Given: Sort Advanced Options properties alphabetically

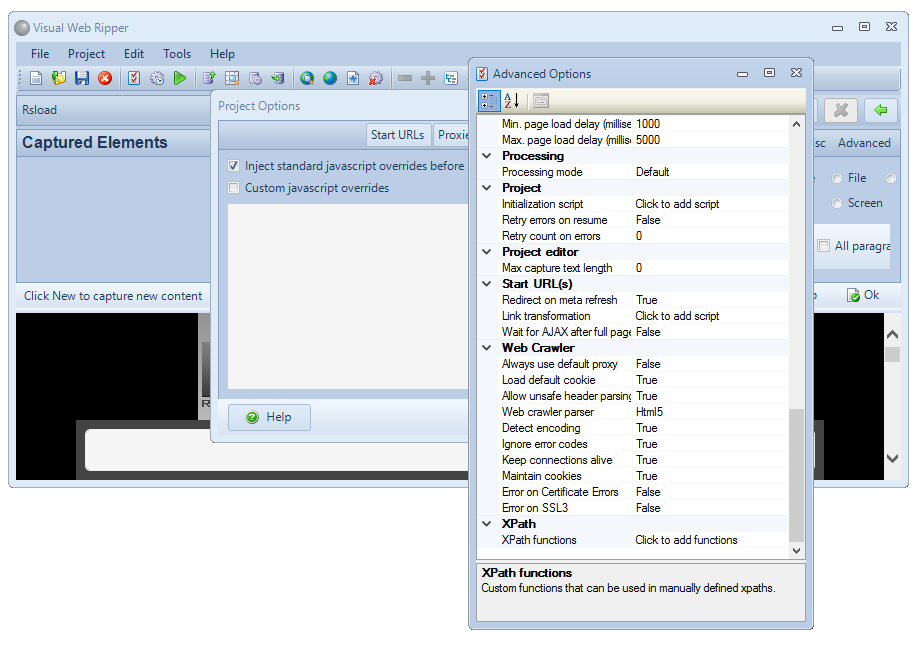Looking at the screenshot, I should (x=512, y=101).
